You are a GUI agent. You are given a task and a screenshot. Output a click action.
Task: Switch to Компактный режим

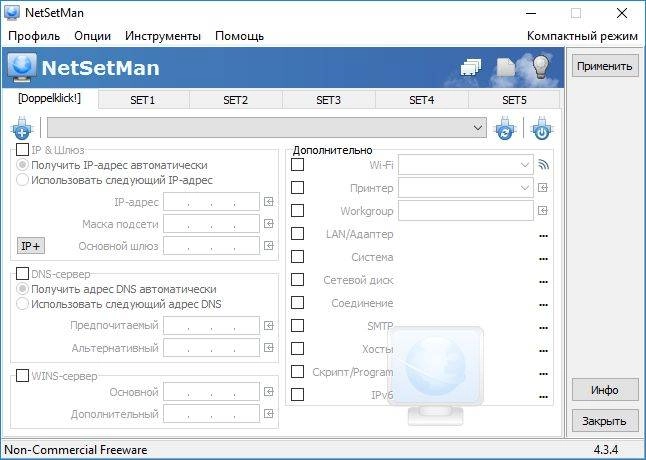pos(582,36)
